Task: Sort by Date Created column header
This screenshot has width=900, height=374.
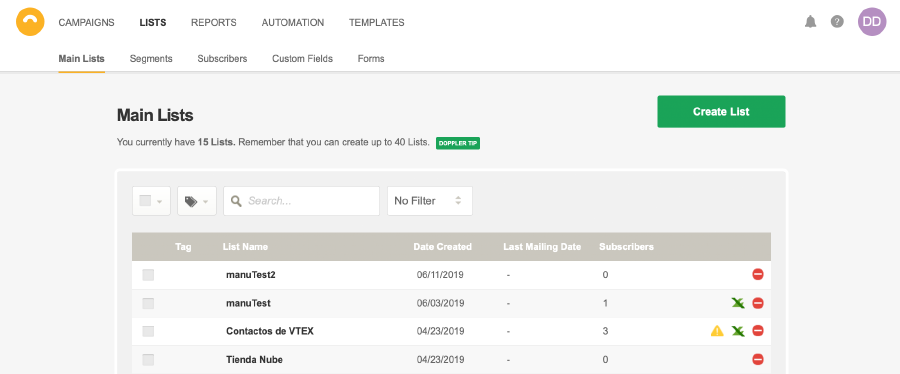Action: pos(443,247)
